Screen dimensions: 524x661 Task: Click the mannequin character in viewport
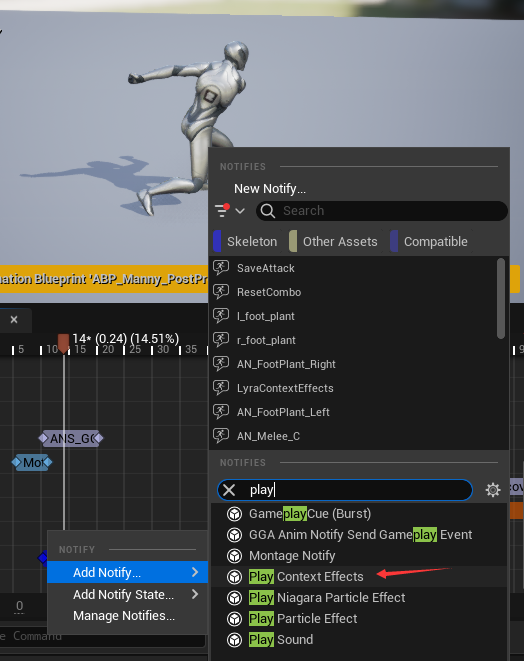click(x=190, y=126)
